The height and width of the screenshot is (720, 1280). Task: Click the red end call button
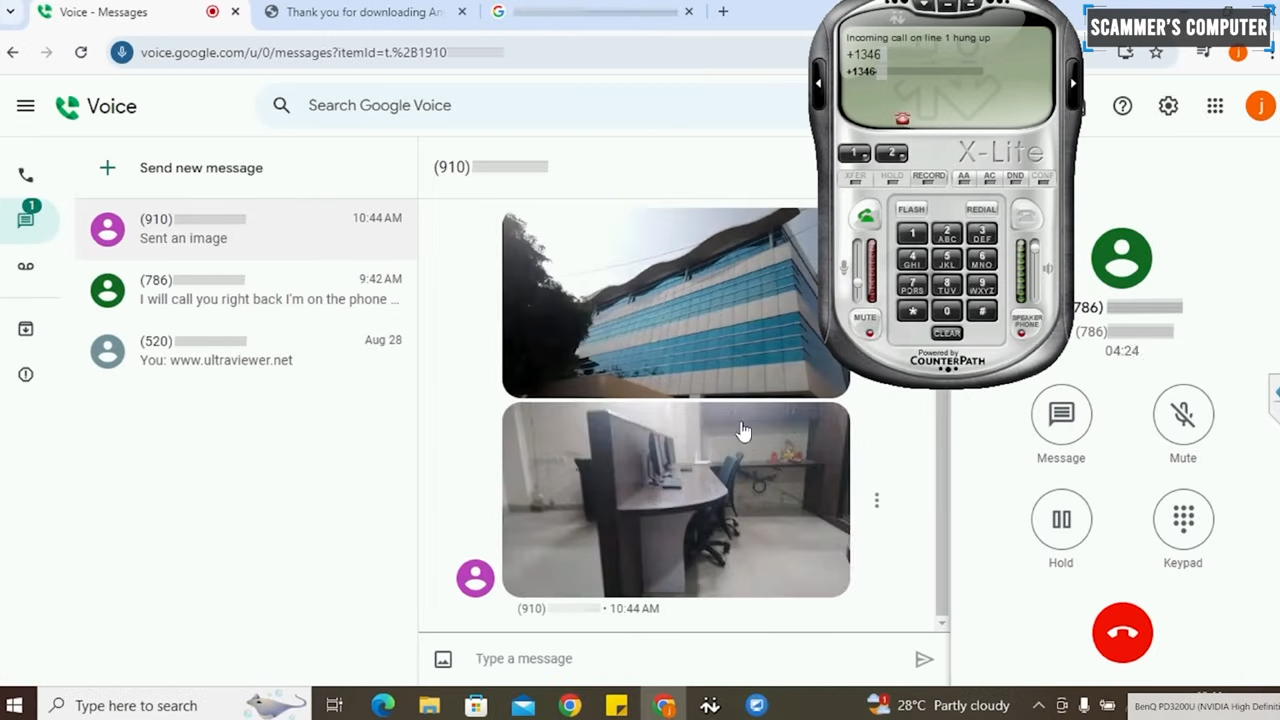coord(1122,633)
